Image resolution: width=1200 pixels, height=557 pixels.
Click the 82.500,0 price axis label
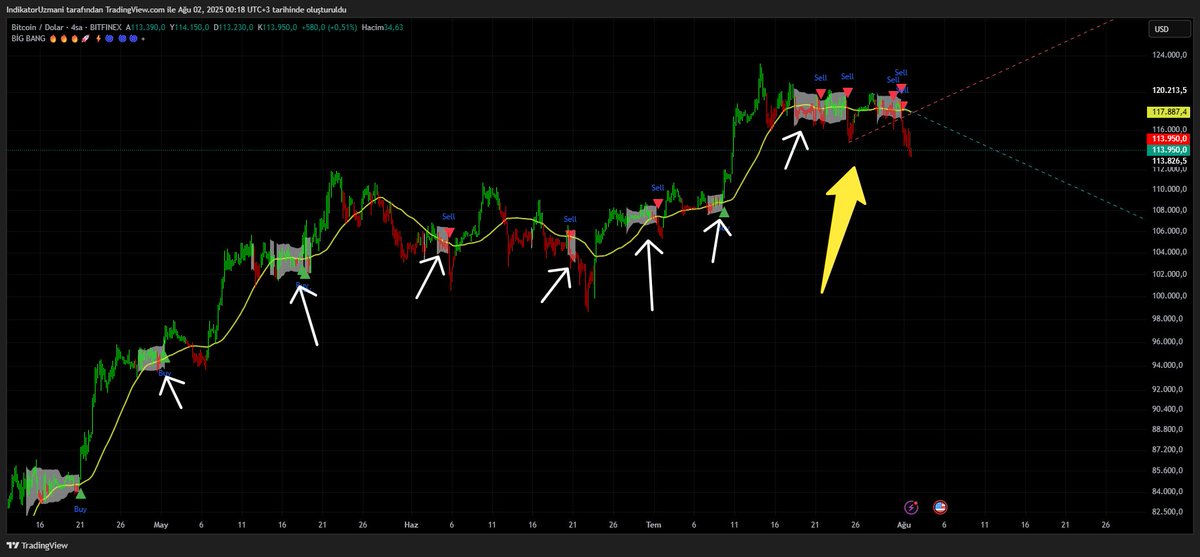[x=1169, y=511]
